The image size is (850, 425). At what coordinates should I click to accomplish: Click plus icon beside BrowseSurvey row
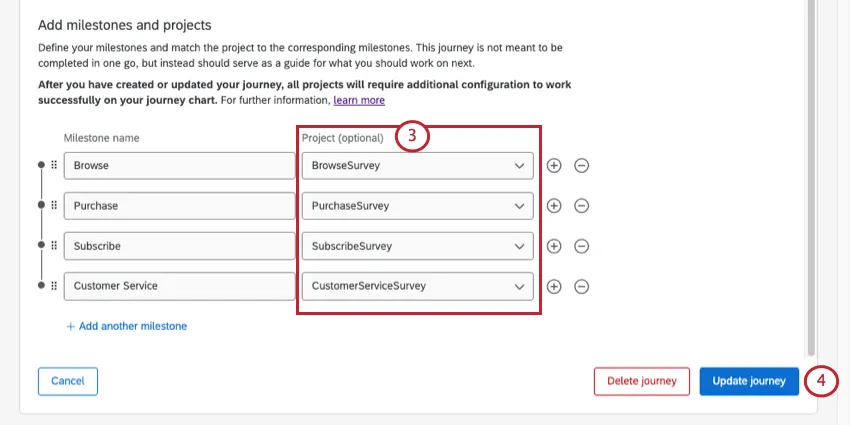click(554, 165)
